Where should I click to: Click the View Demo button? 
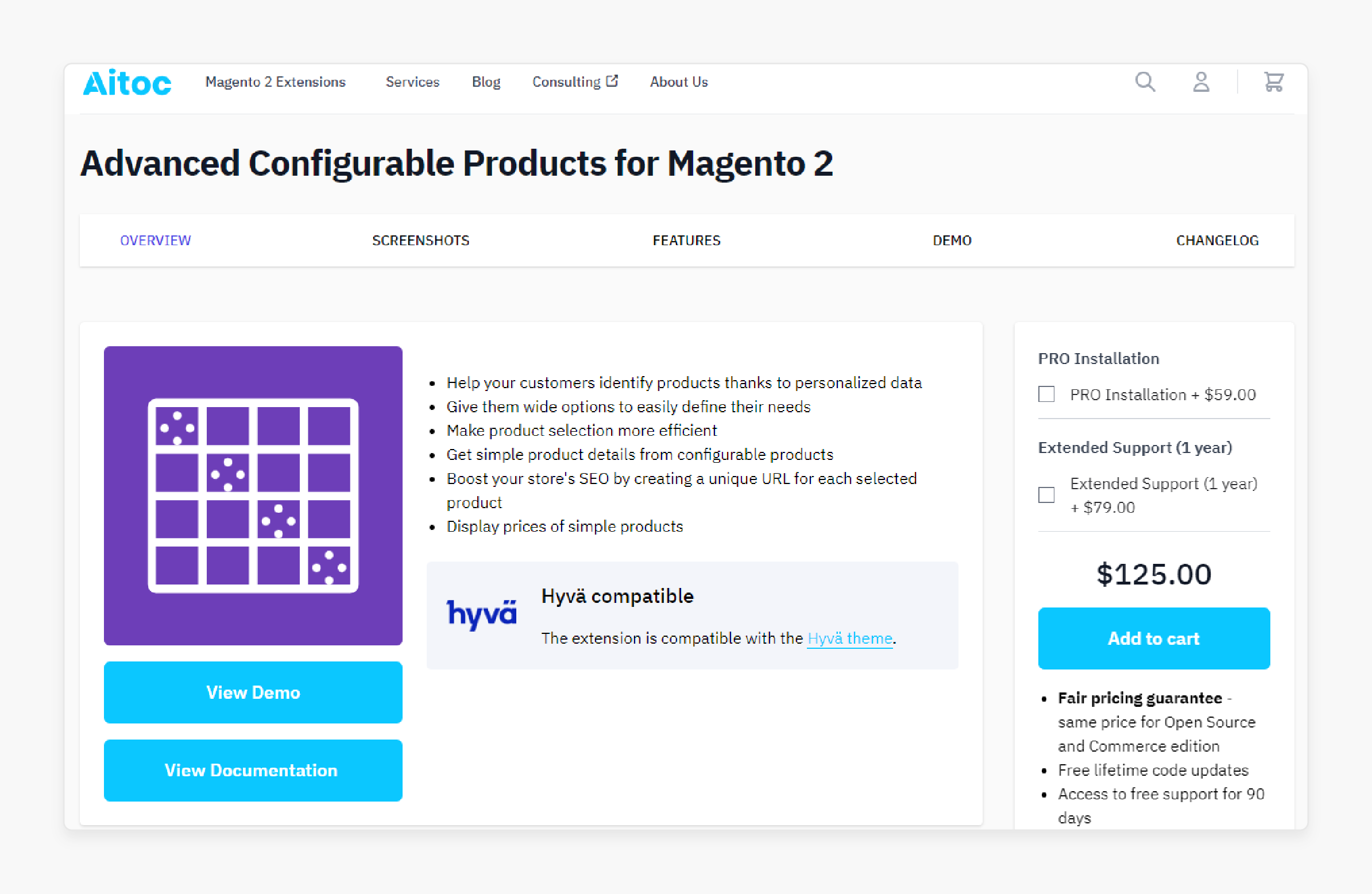[252, 690]
